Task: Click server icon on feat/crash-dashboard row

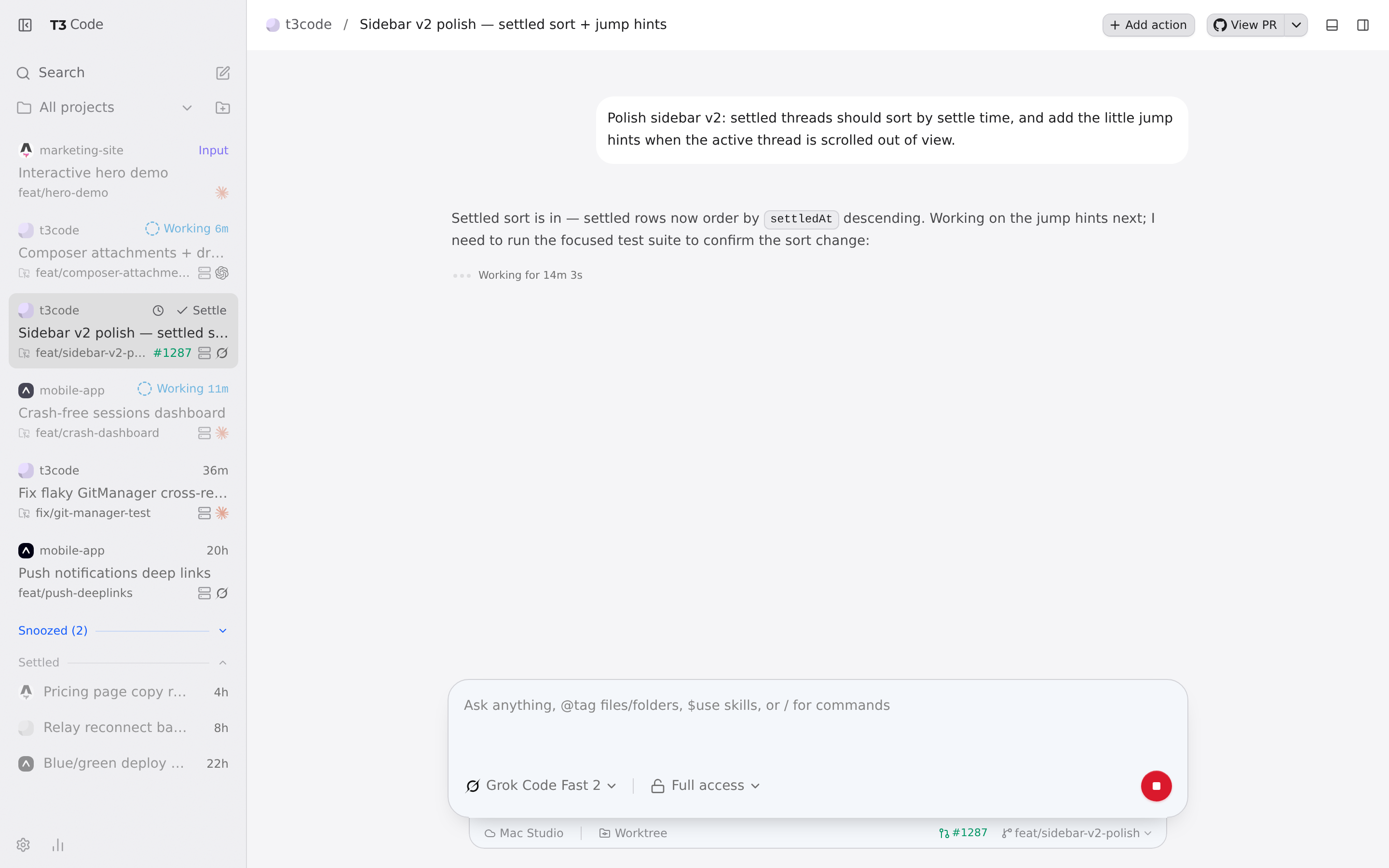Action: click(204, 434)
